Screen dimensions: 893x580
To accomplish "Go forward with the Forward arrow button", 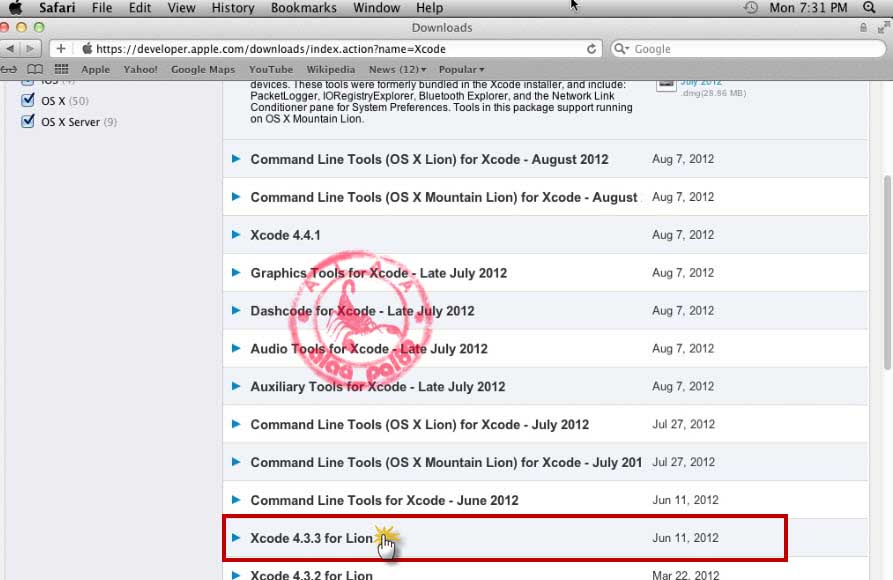I will 30,49.
